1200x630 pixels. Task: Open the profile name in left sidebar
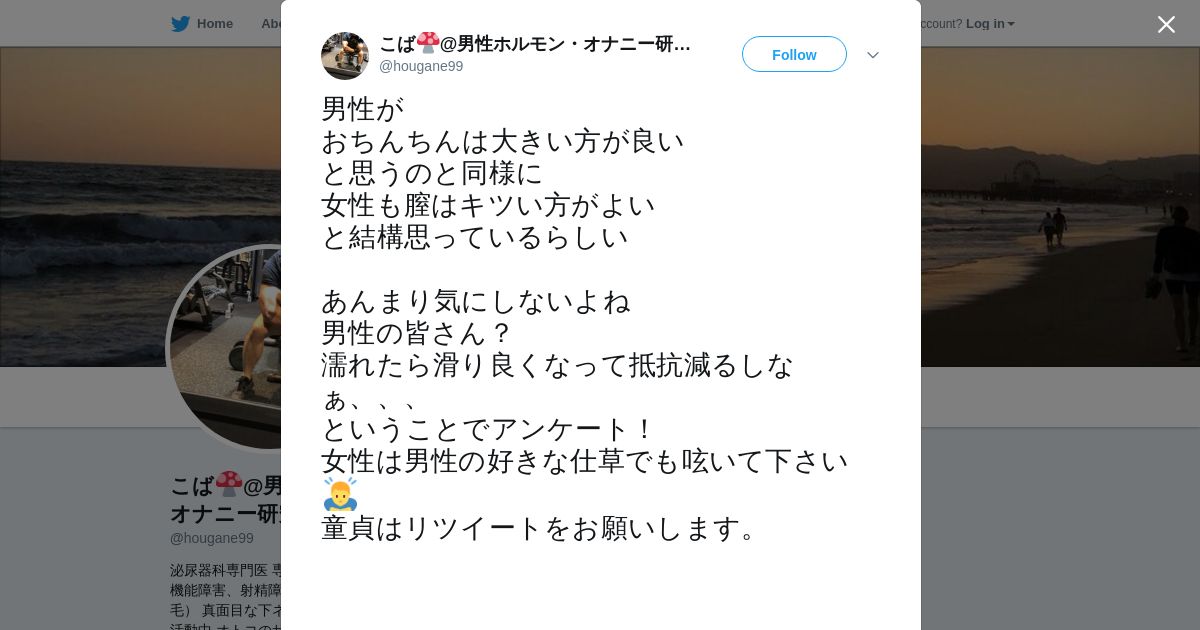point(226,499)
